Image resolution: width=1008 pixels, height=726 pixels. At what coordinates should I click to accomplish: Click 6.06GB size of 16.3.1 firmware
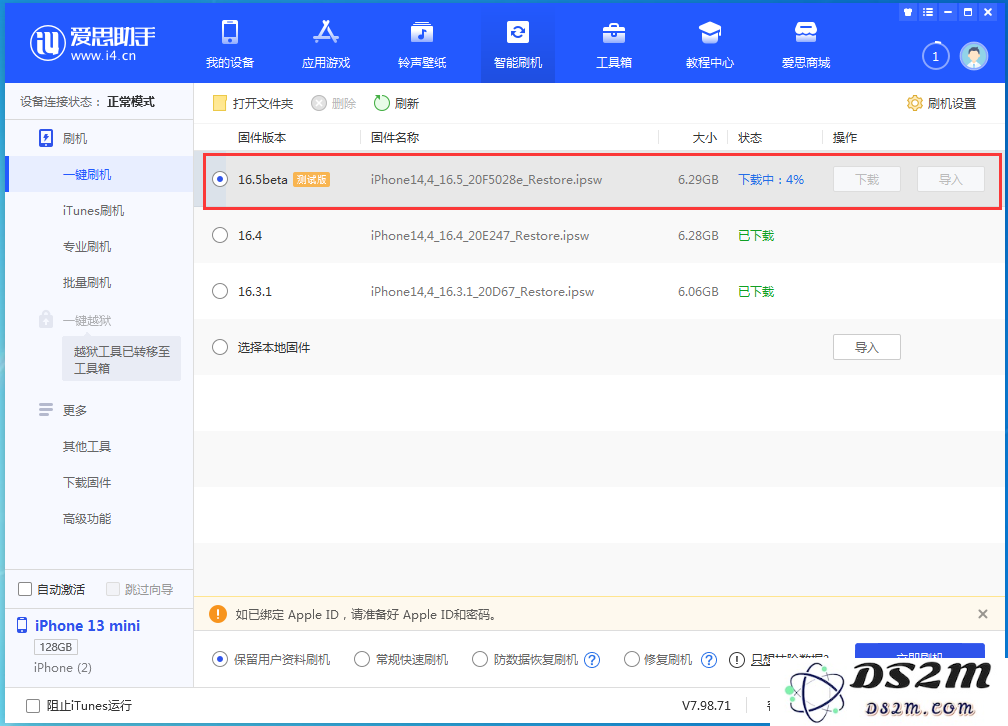698,291
